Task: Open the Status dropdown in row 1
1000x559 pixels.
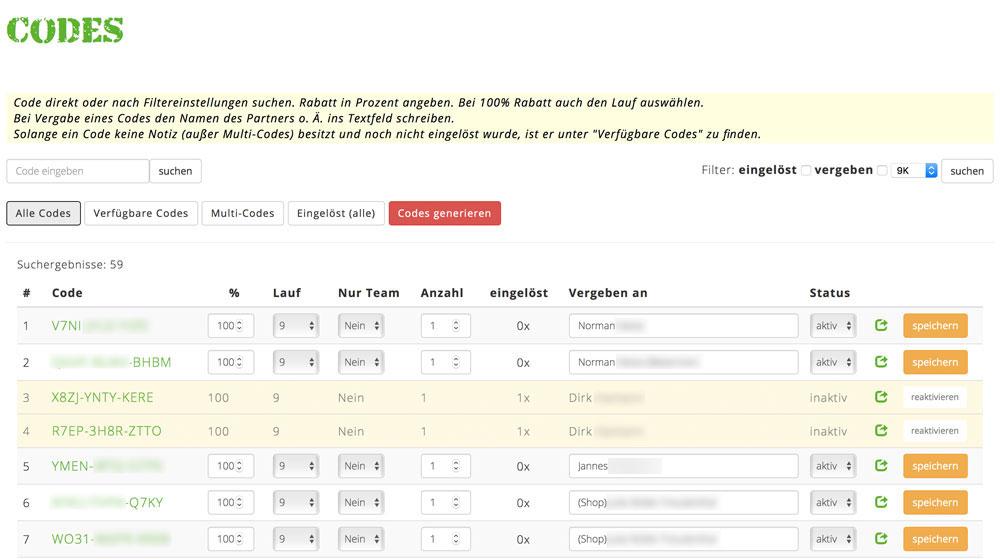Action: coord(834,326)
